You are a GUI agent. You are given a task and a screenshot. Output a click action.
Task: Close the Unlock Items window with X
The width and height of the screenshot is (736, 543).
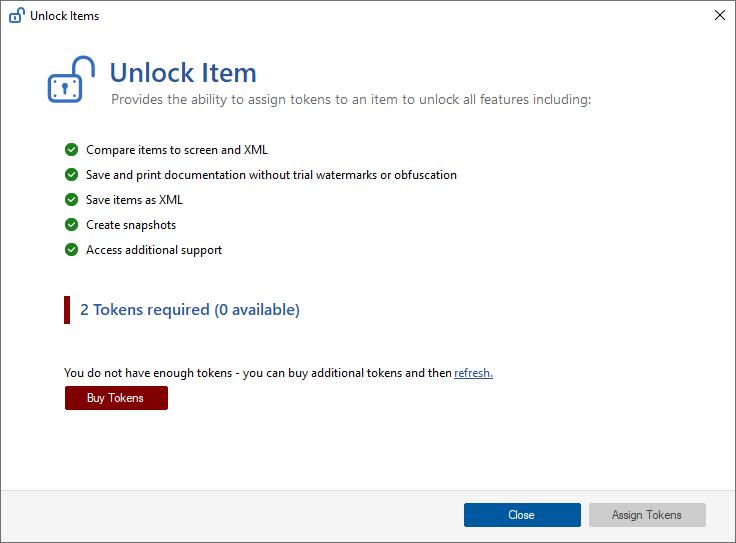720,15
